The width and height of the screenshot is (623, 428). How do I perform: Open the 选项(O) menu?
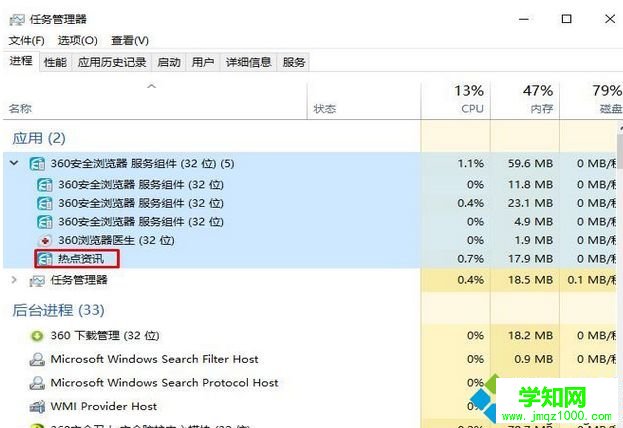[77, 40]
